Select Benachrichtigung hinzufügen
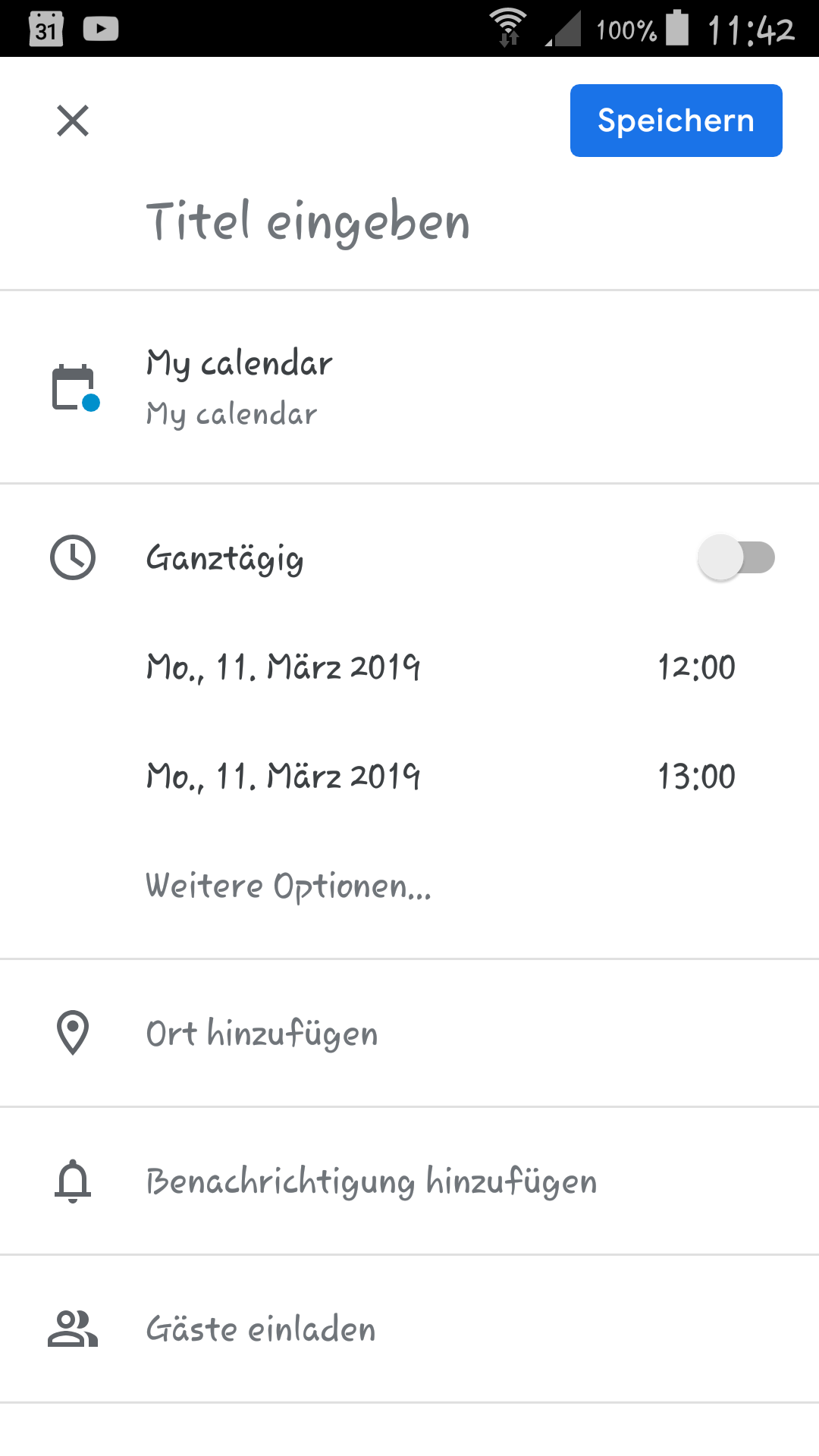Screen dimensions: 819x1456 click(409, 1181)
